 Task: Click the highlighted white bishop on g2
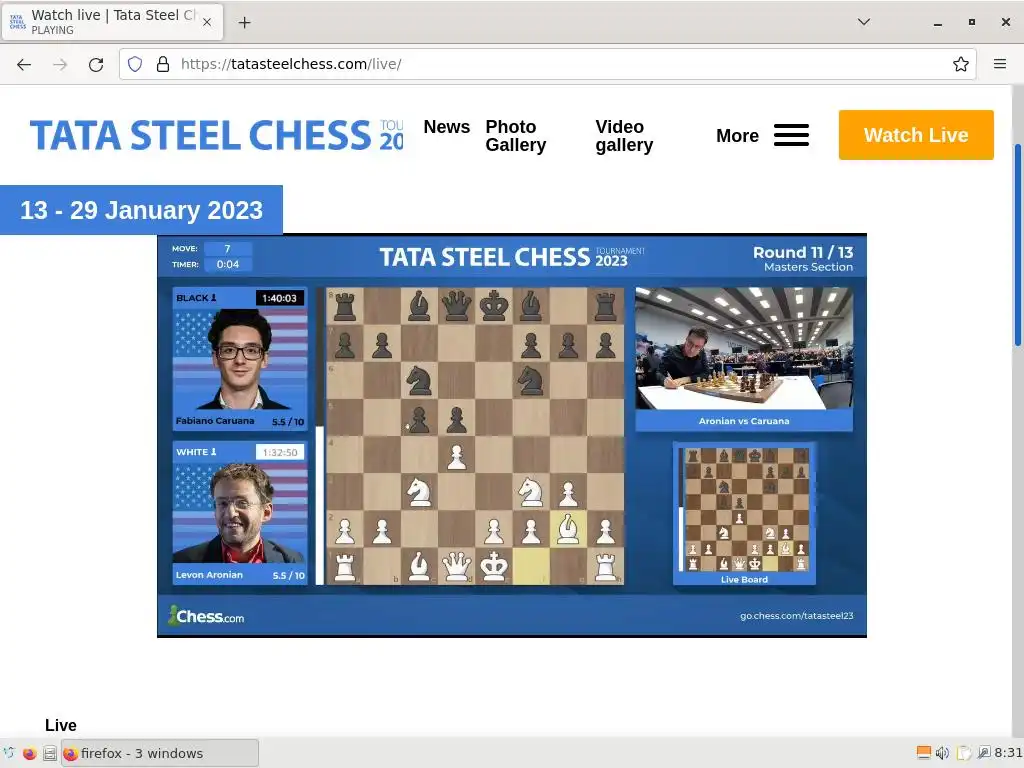coord(568,528)
